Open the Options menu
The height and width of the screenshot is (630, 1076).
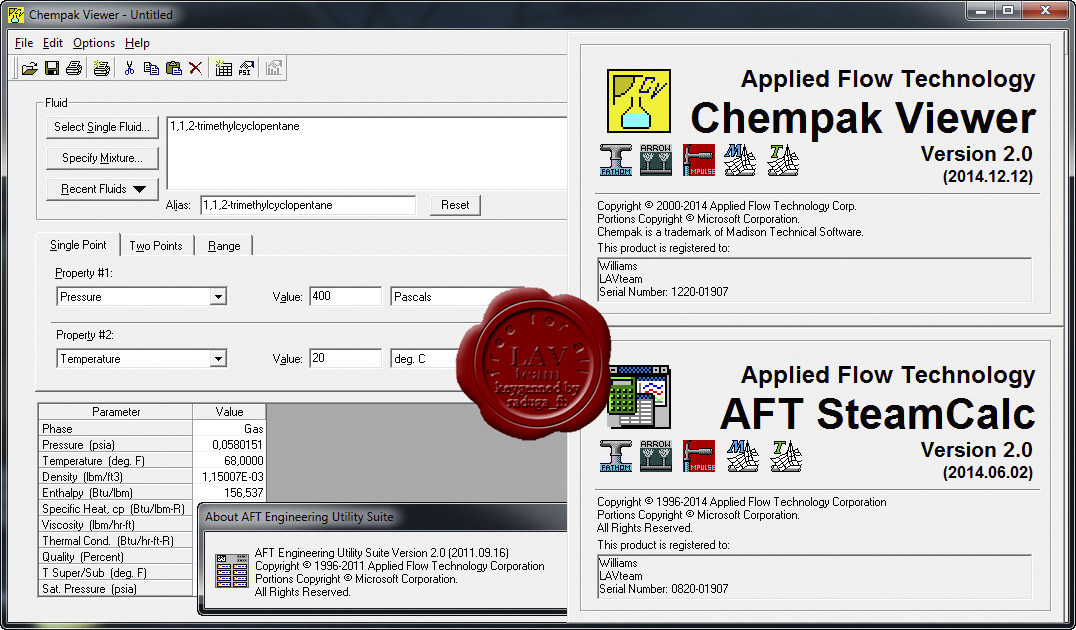pyautogui.click(x=94, y=43)
